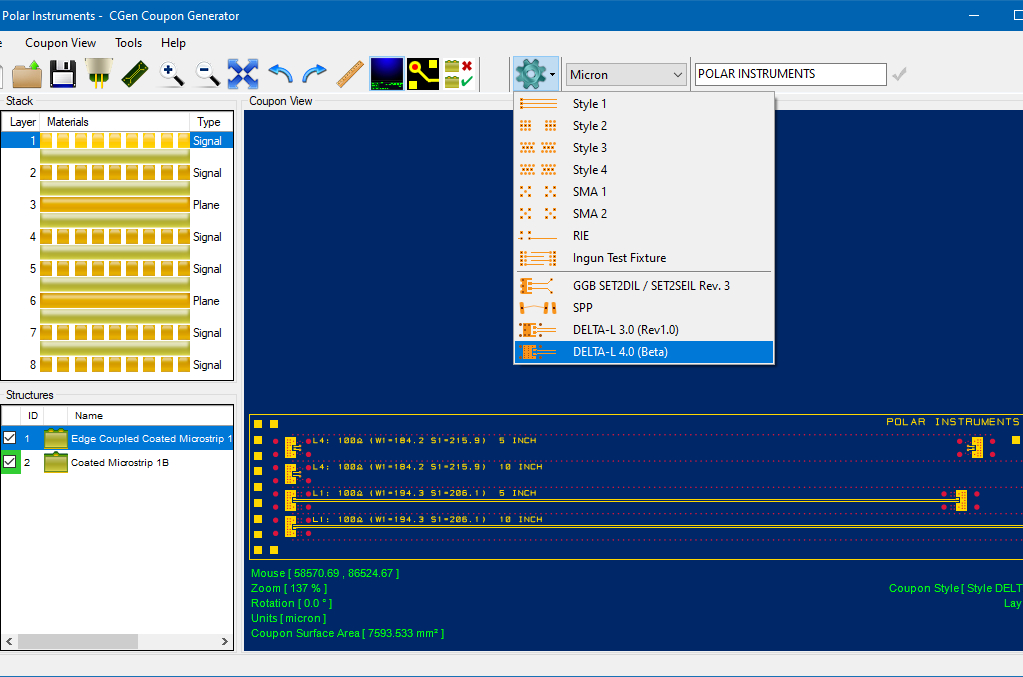This screenshot has height=677, width=1023.
Task: Select the SPP coupon style
Action: pos(644,308)
